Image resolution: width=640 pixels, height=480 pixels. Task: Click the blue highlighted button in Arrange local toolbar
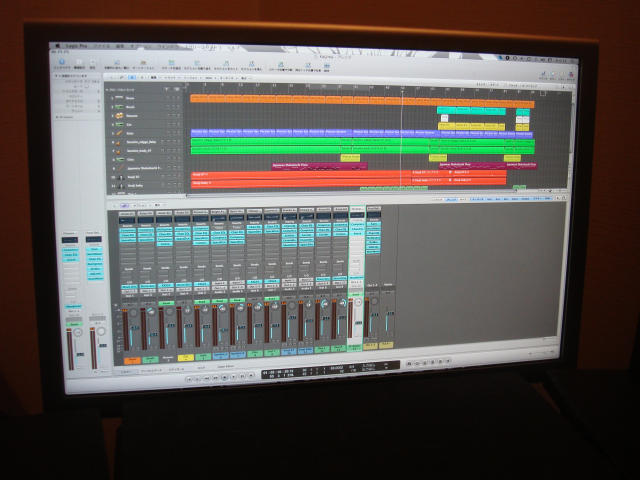pyautogui.click(x=132, y=77)
